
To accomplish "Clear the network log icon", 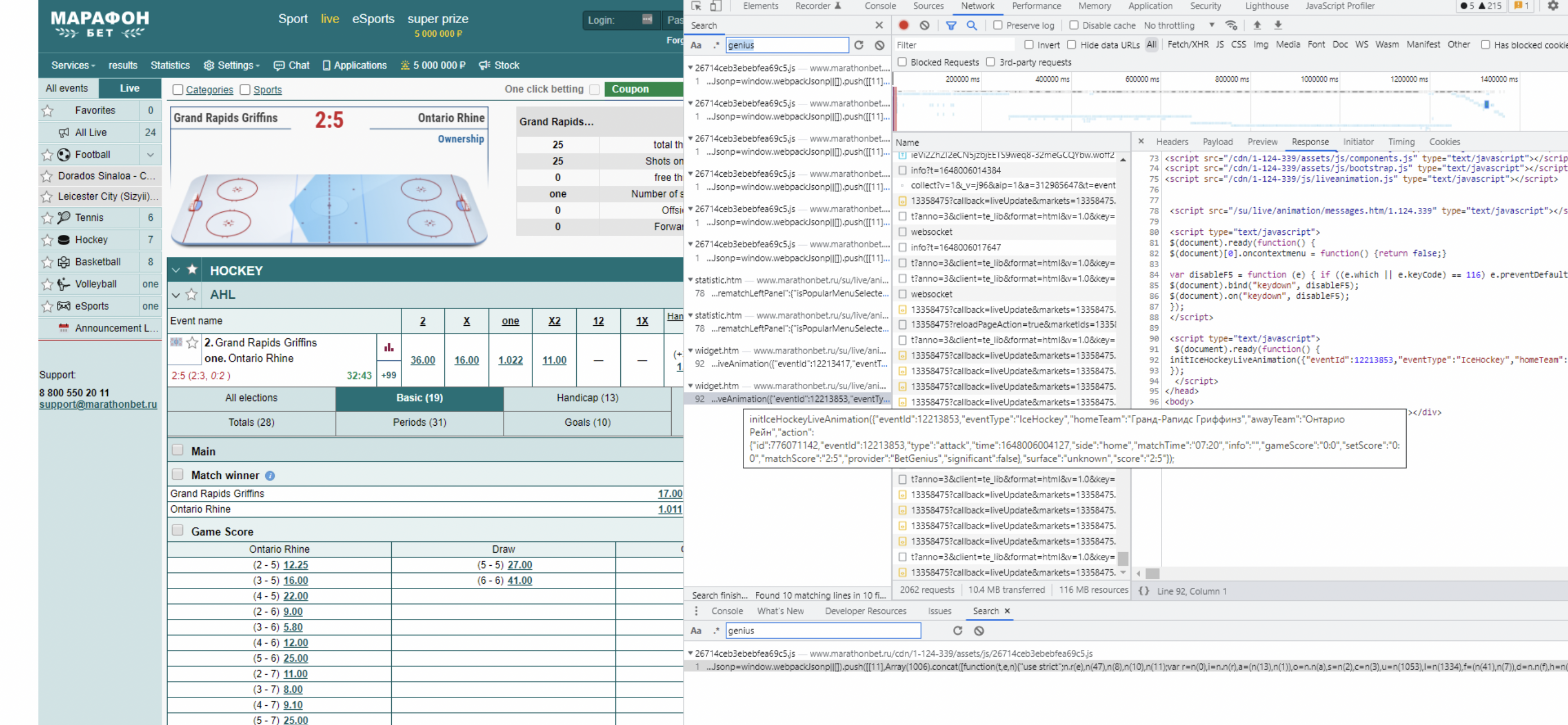I will (925, 25).
